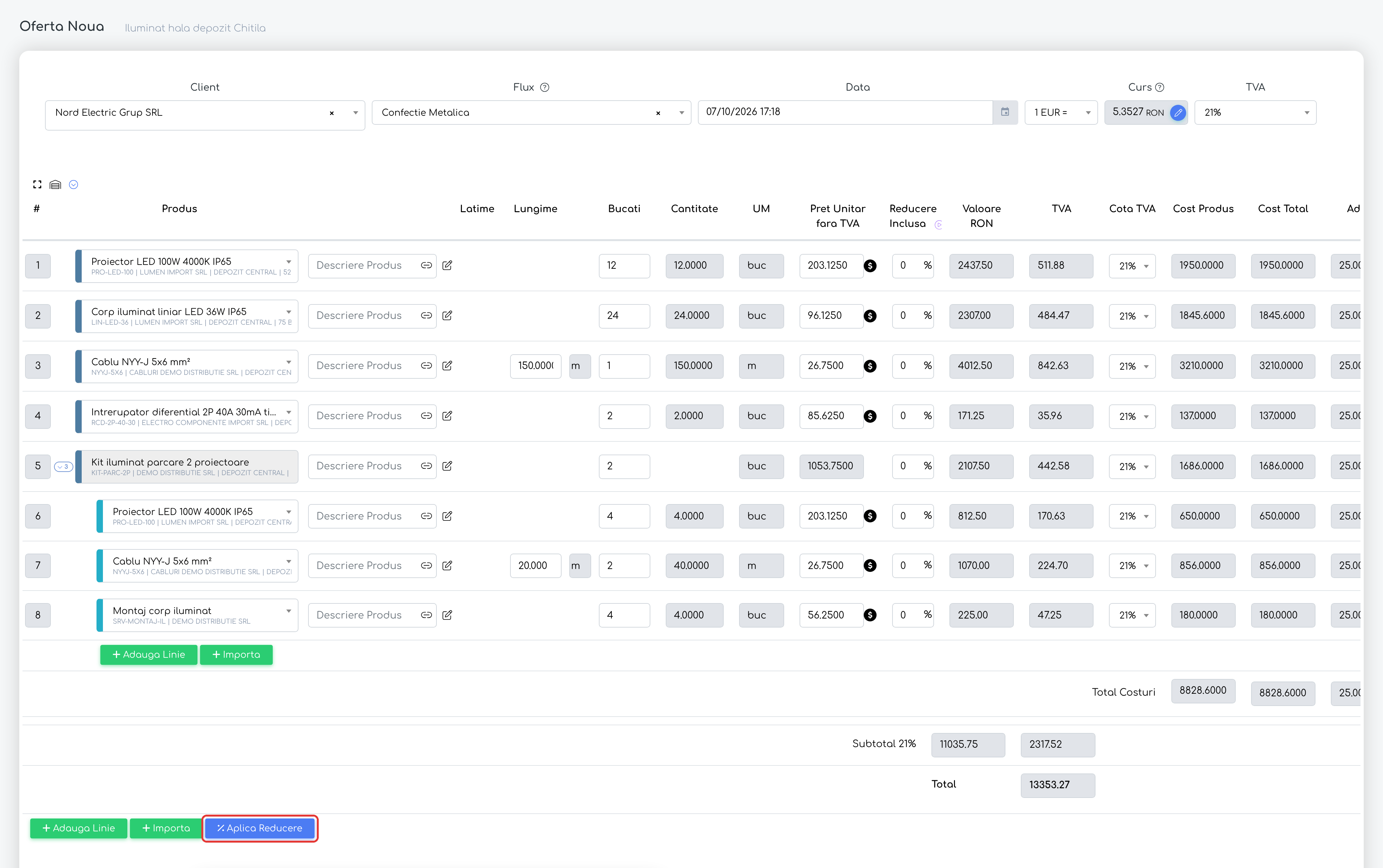Click the Total Costuri value 8828.6000 under Cost Produs

1203,691
